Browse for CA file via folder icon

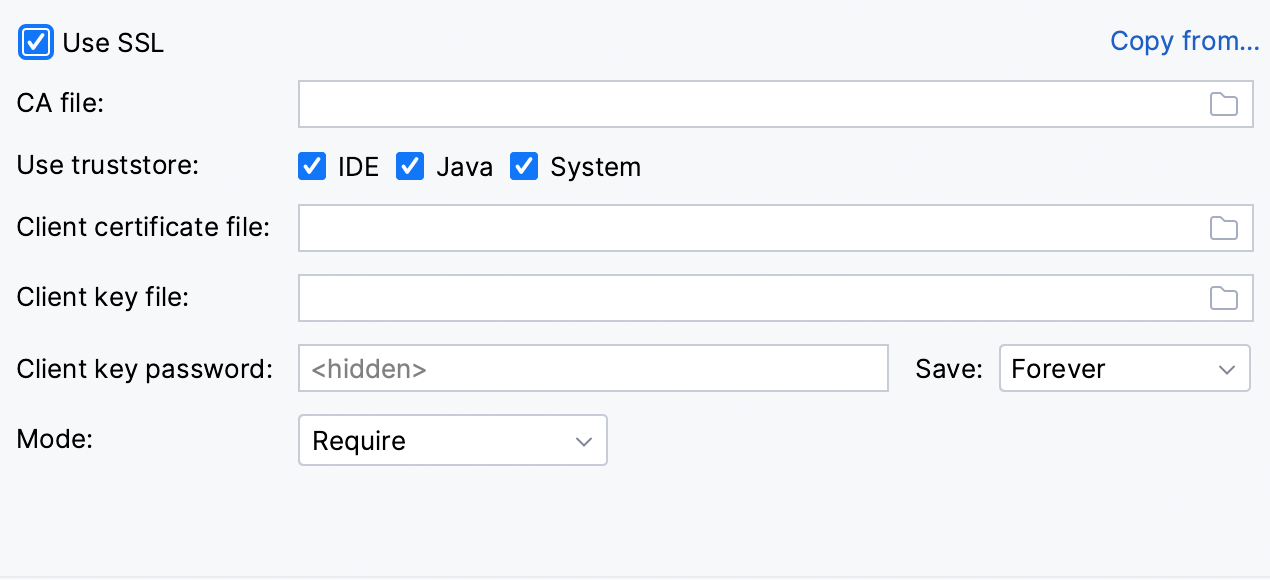tap(1223, 104)
